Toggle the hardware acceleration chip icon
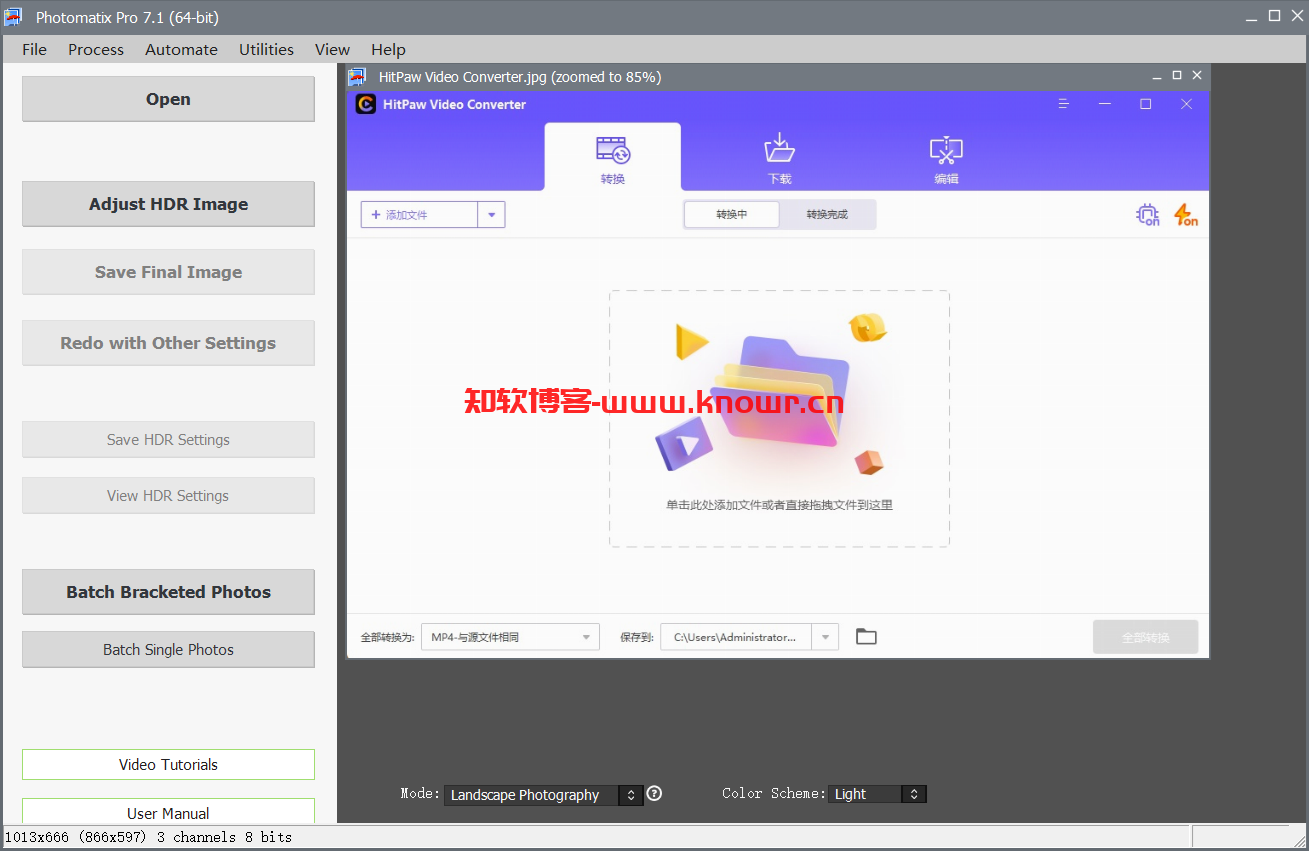1309x851 pixels. (x=1147, y=215)
